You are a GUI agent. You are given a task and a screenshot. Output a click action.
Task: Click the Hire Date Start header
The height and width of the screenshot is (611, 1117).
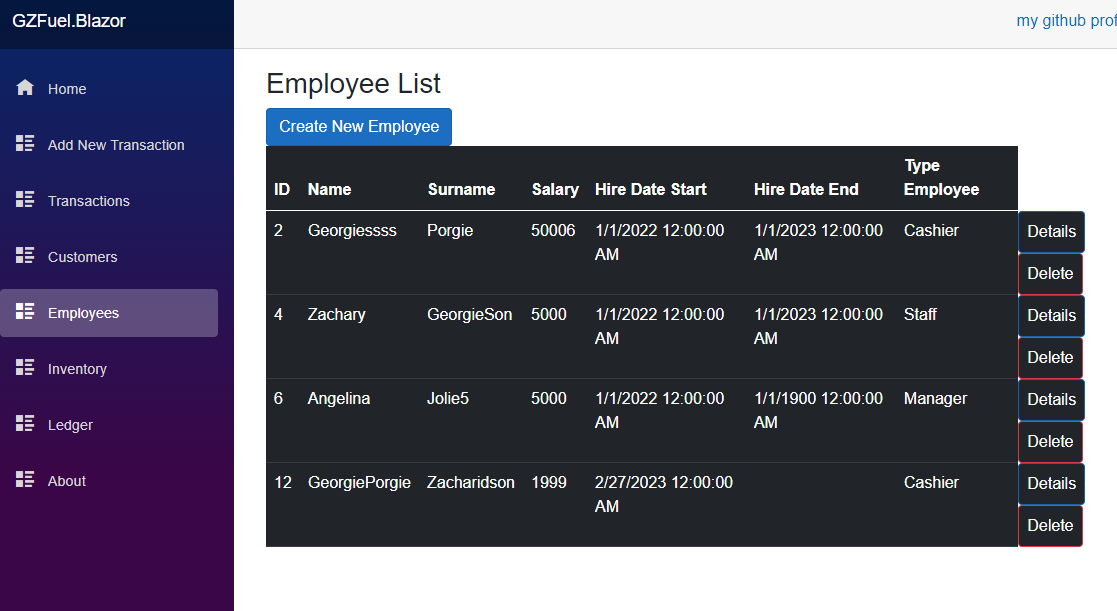pos(650,189)
